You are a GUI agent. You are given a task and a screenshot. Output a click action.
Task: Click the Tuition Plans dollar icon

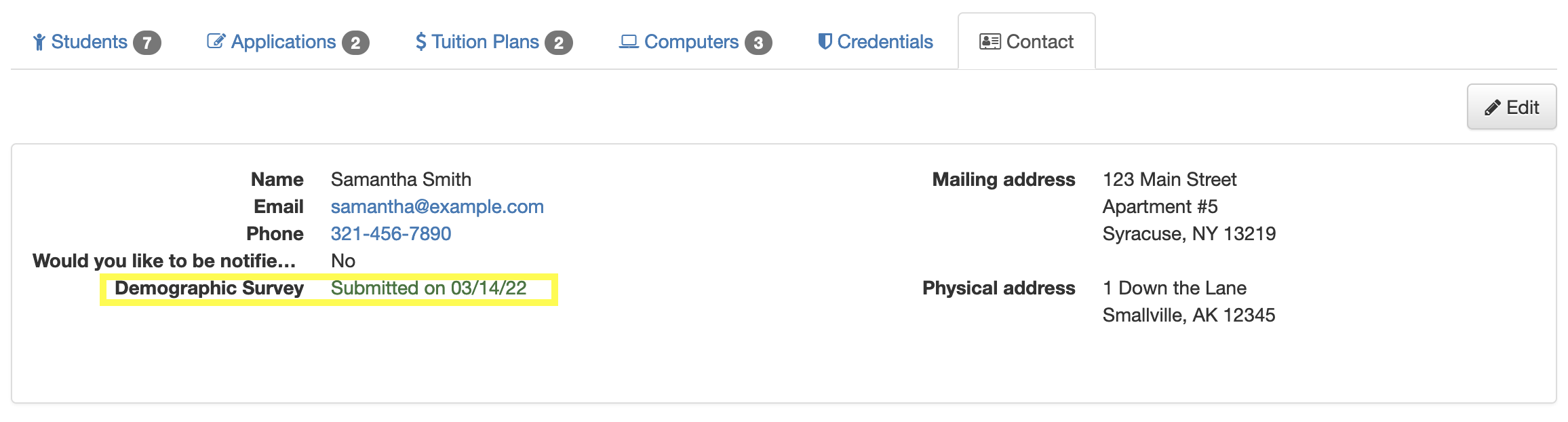[x=421, y=42]
